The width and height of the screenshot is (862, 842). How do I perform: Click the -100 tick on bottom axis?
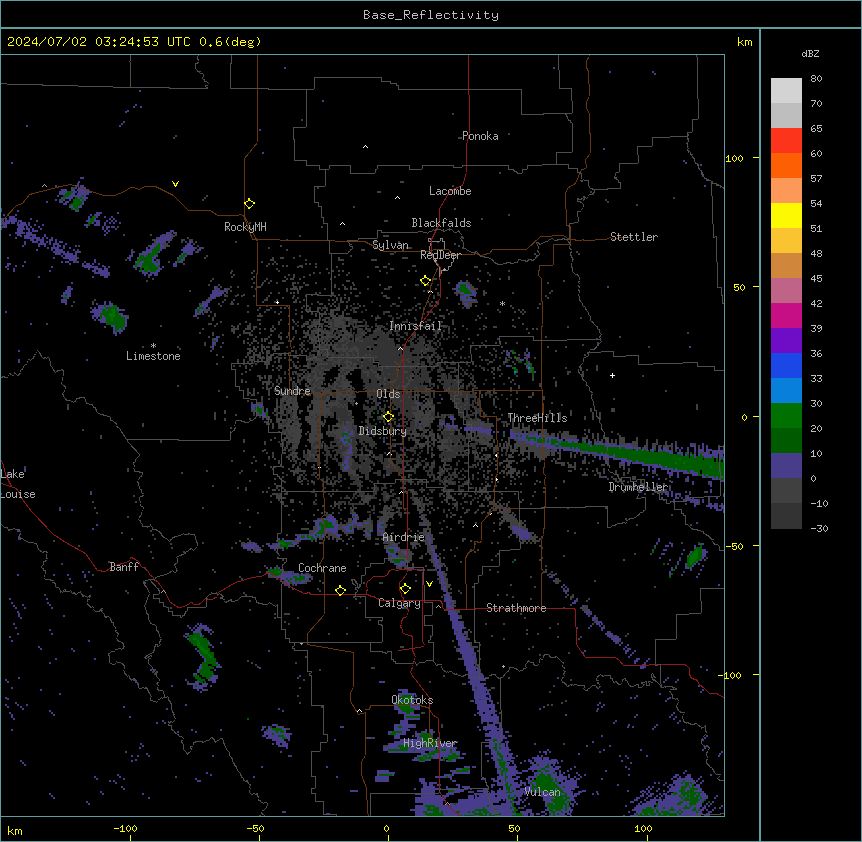click(x=125, y=828)
